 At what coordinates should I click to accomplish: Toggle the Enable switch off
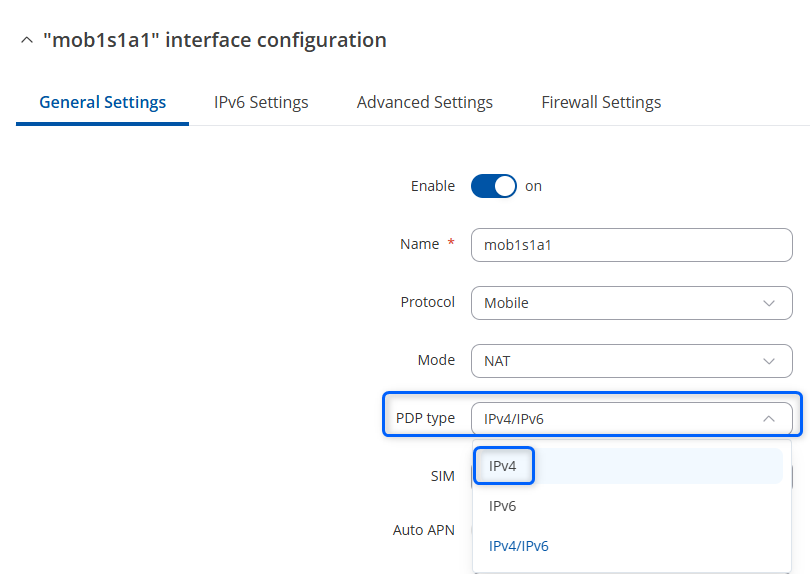[493, 186]
